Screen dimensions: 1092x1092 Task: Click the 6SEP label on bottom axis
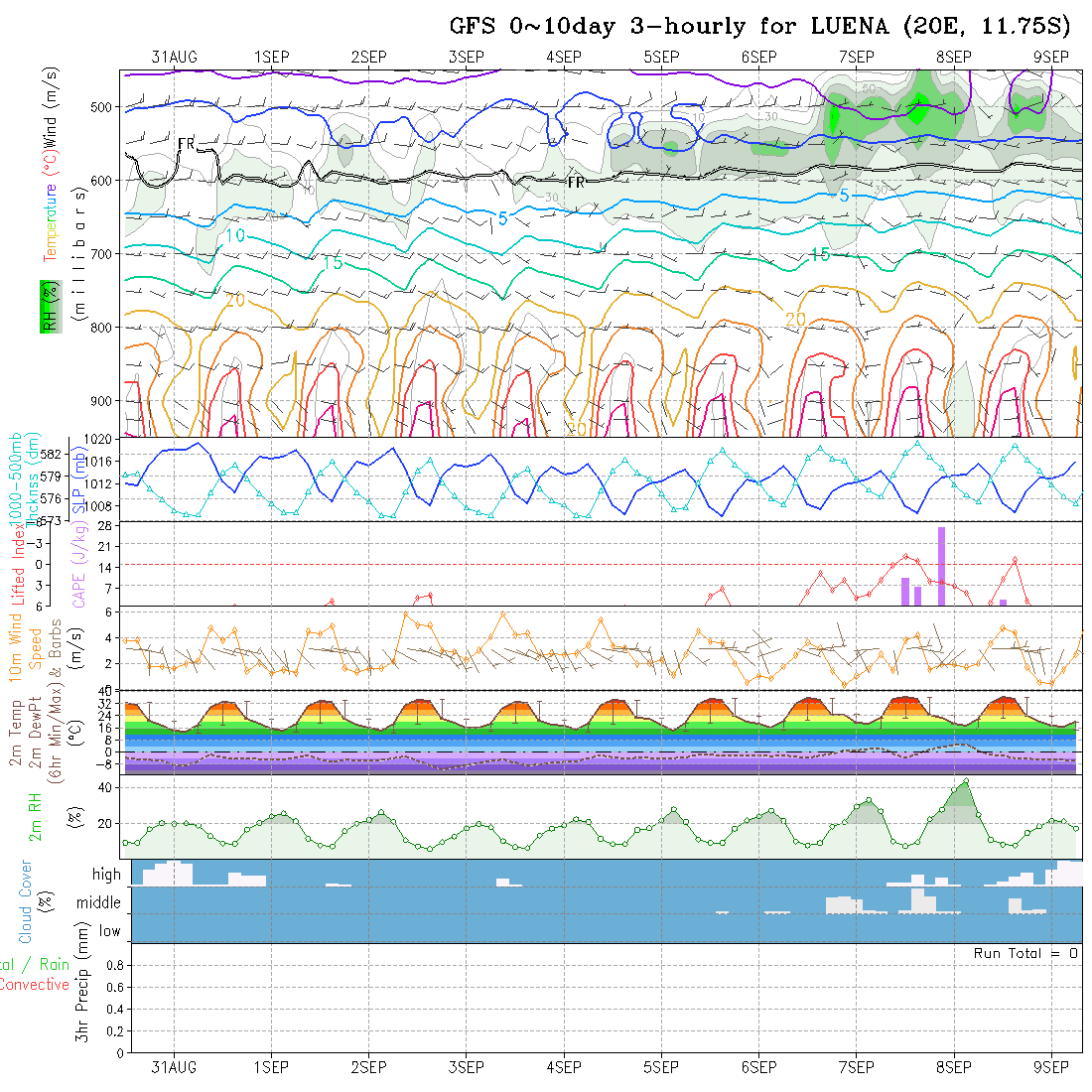(x=758, y=1067)
